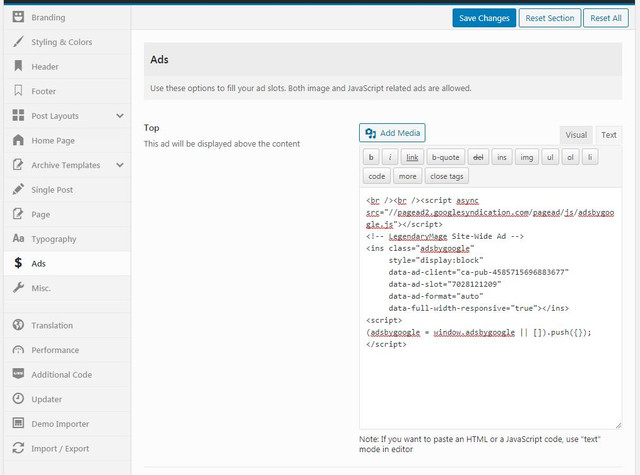Screen dimensions: 640x475
Task: Click the Header bookmark icon
Action: click(18, 66)
